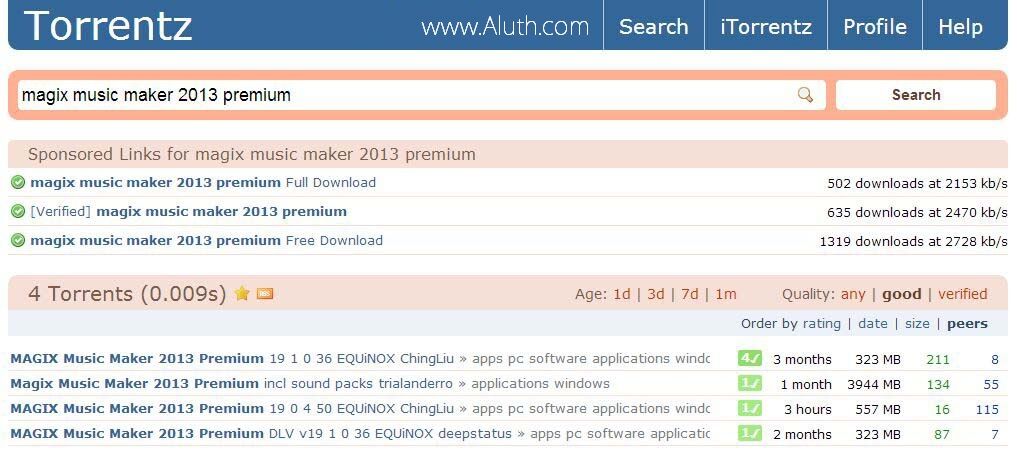Filter torrents by age 1m
This screenshot has height=458, width=1017.
[x=726, y=294]
